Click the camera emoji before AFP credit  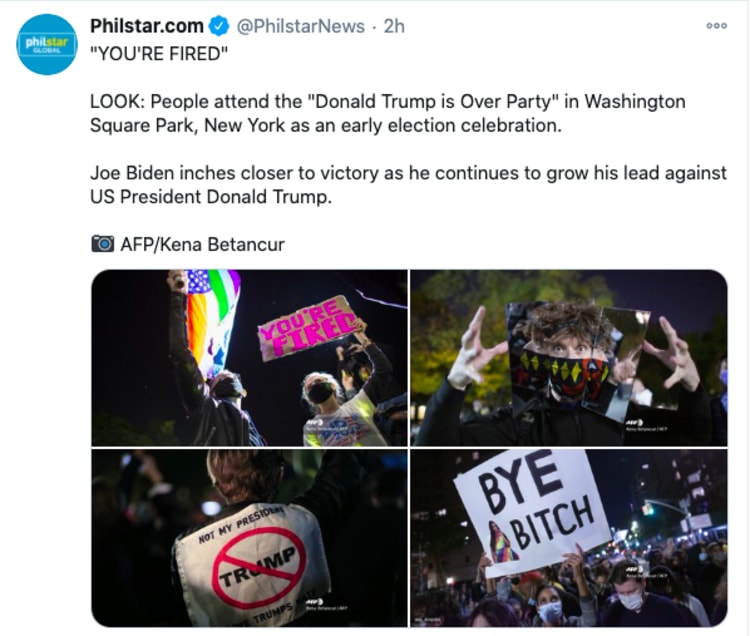tap(102, 244)
